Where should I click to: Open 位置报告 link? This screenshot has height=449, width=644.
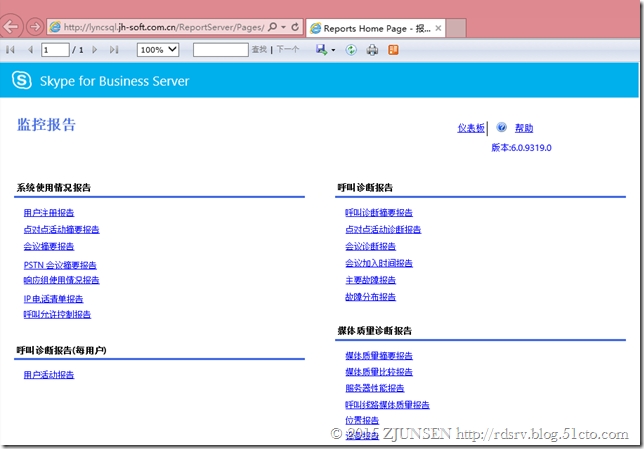point(362,420)
